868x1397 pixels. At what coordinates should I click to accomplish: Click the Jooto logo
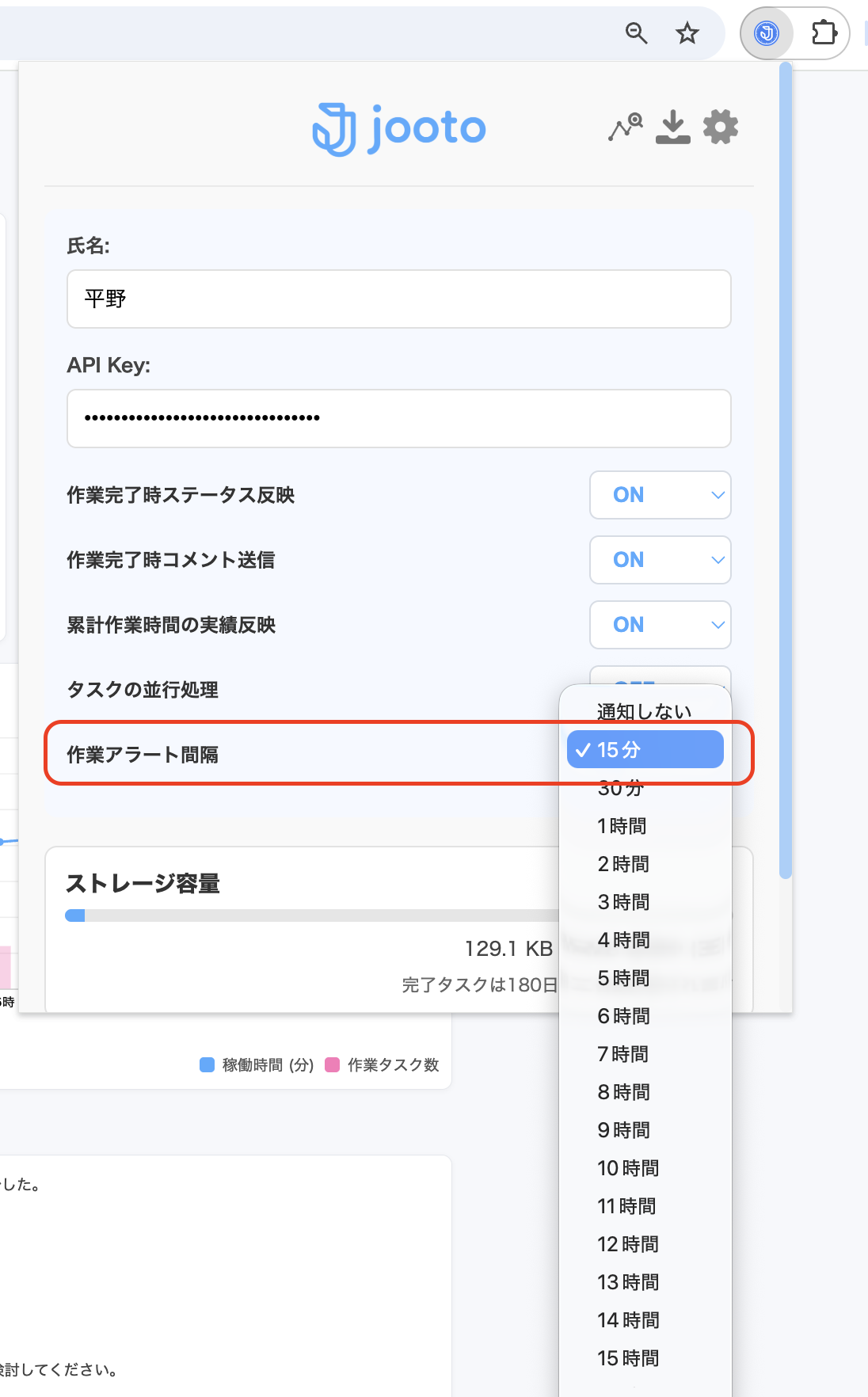tap(398, 127)
